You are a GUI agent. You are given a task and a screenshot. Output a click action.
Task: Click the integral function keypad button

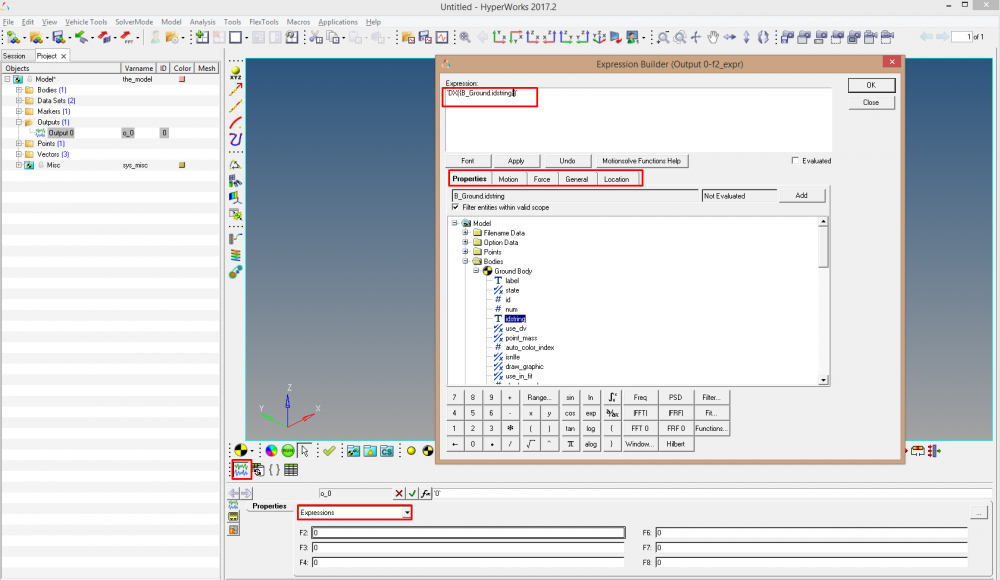coord(612,397)
